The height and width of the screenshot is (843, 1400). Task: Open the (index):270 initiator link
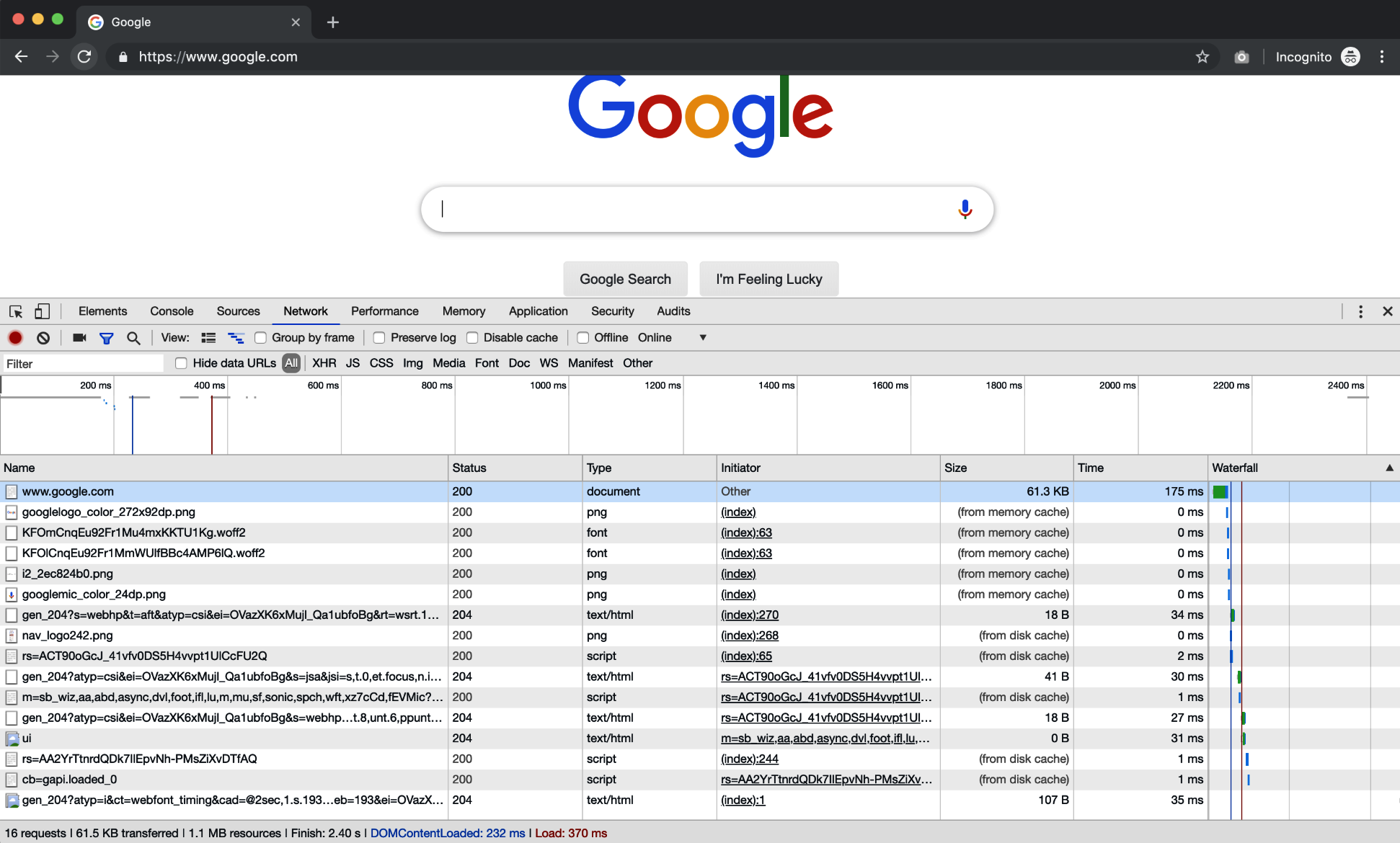[750, 615]
